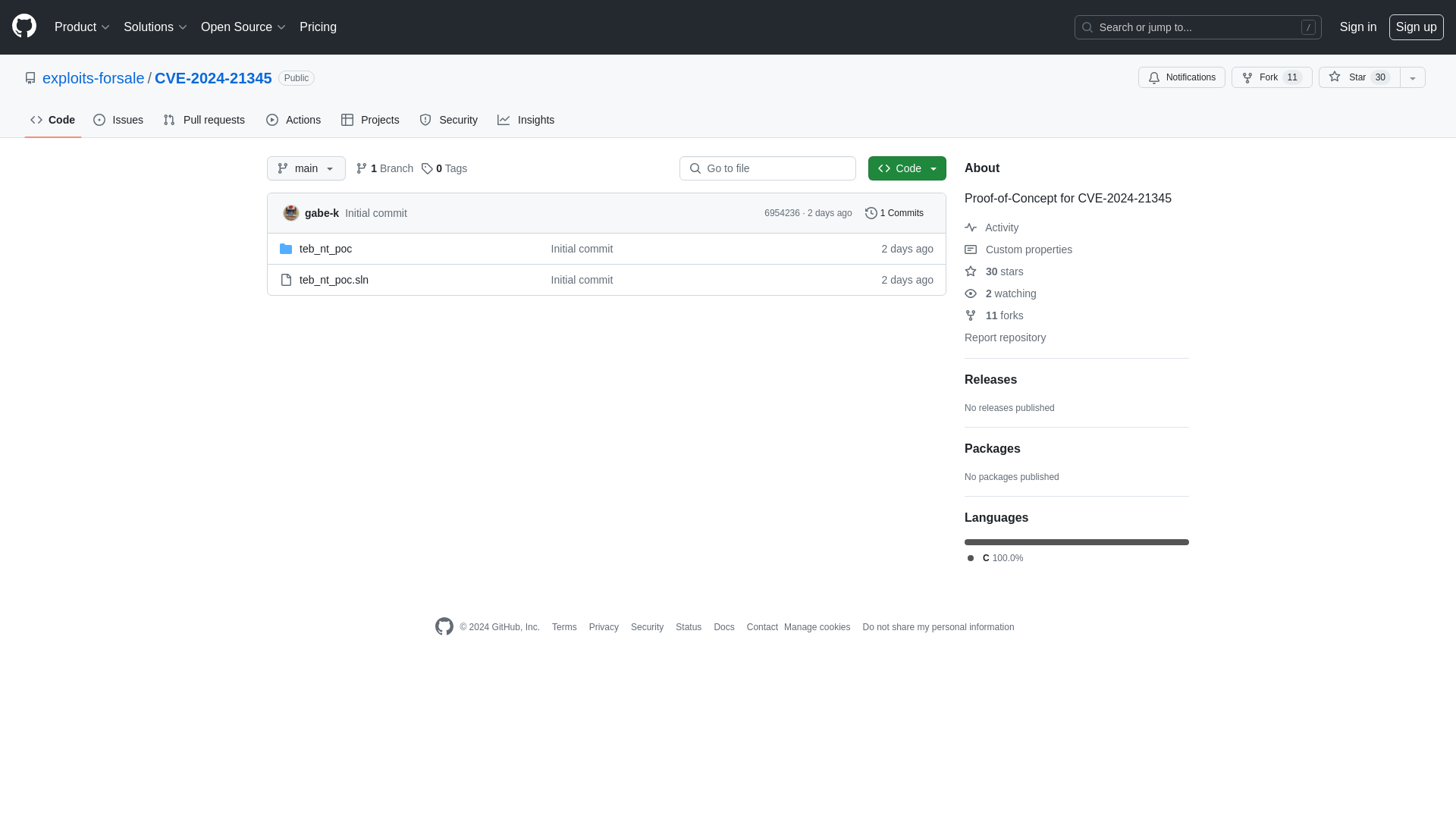Open the Pull requests tab
The image size is (1456, 819).
coord(204,120)
